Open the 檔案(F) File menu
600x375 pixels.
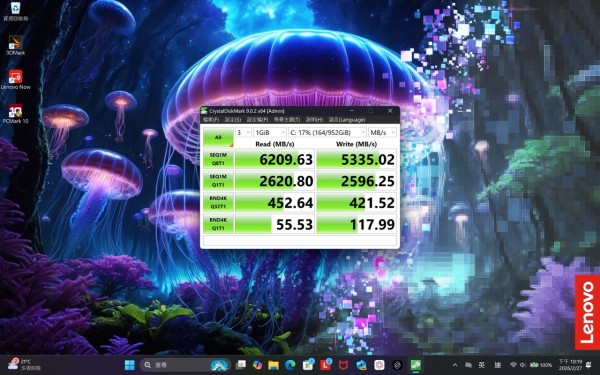(211, 120)
